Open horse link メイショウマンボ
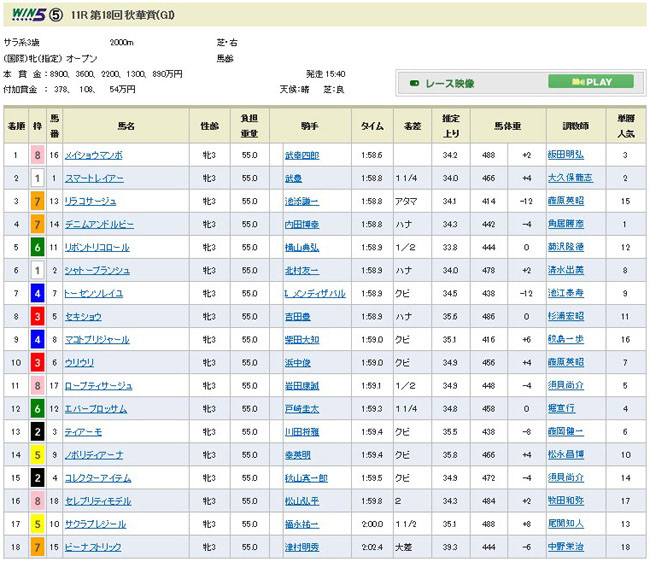Screen dimensions: 650x562 pyautogui.click(x=92, y=155)
